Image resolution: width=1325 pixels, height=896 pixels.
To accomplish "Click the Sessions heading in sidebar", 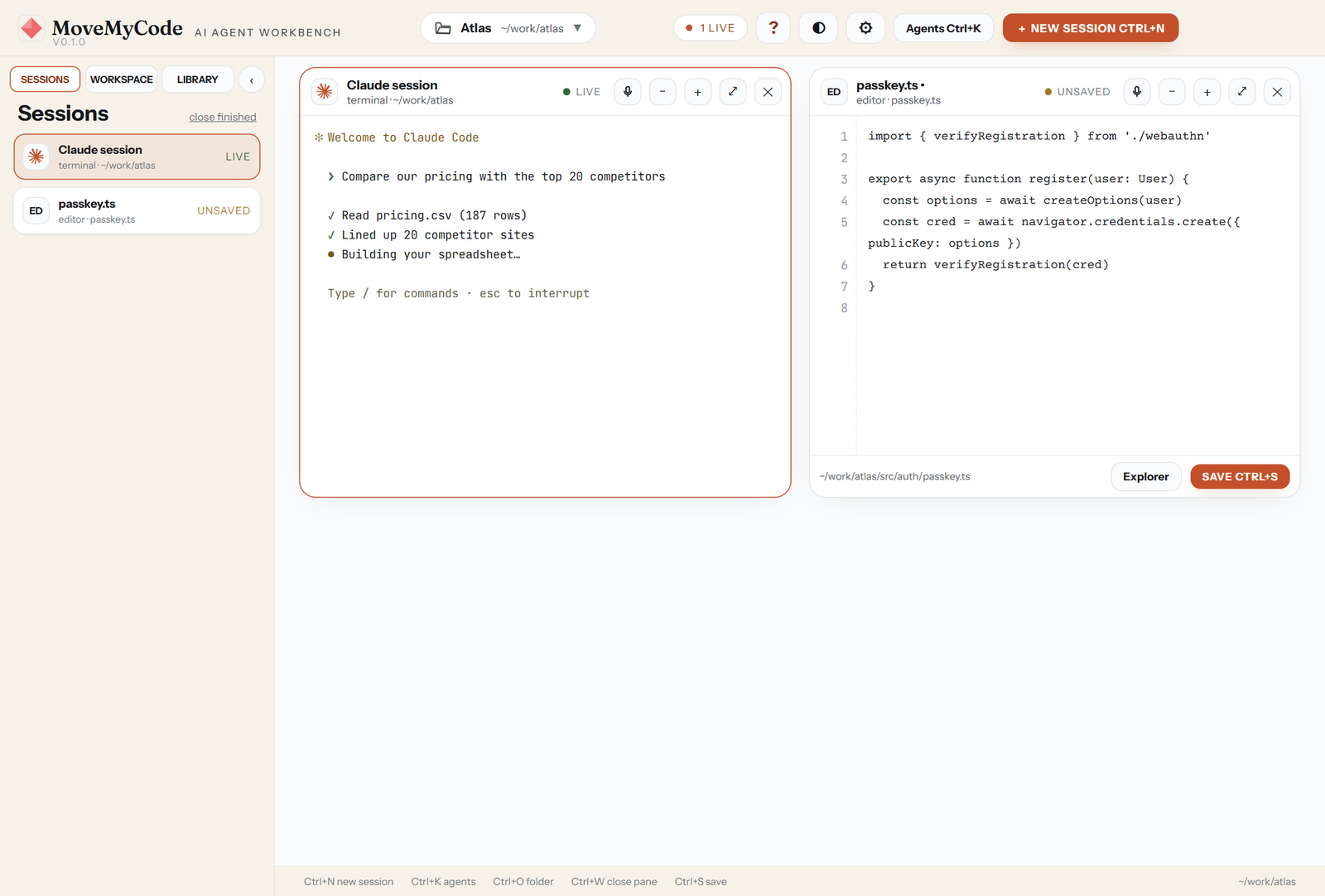I will click(63, 113).
